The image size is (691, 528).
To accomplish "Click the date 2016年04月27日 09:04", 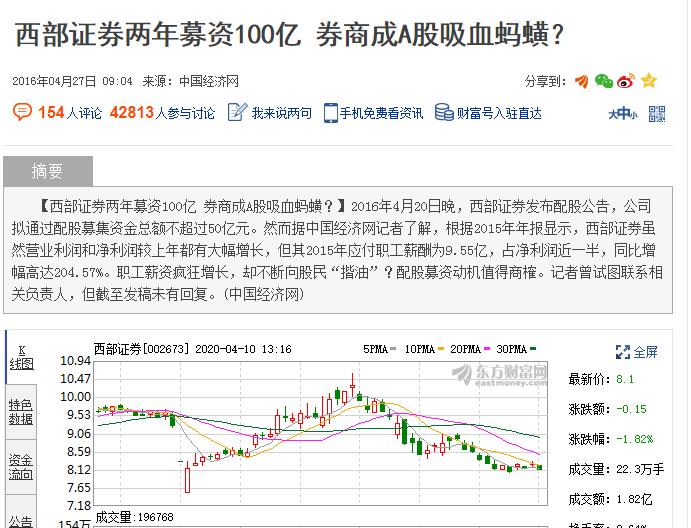I will 72,82.
